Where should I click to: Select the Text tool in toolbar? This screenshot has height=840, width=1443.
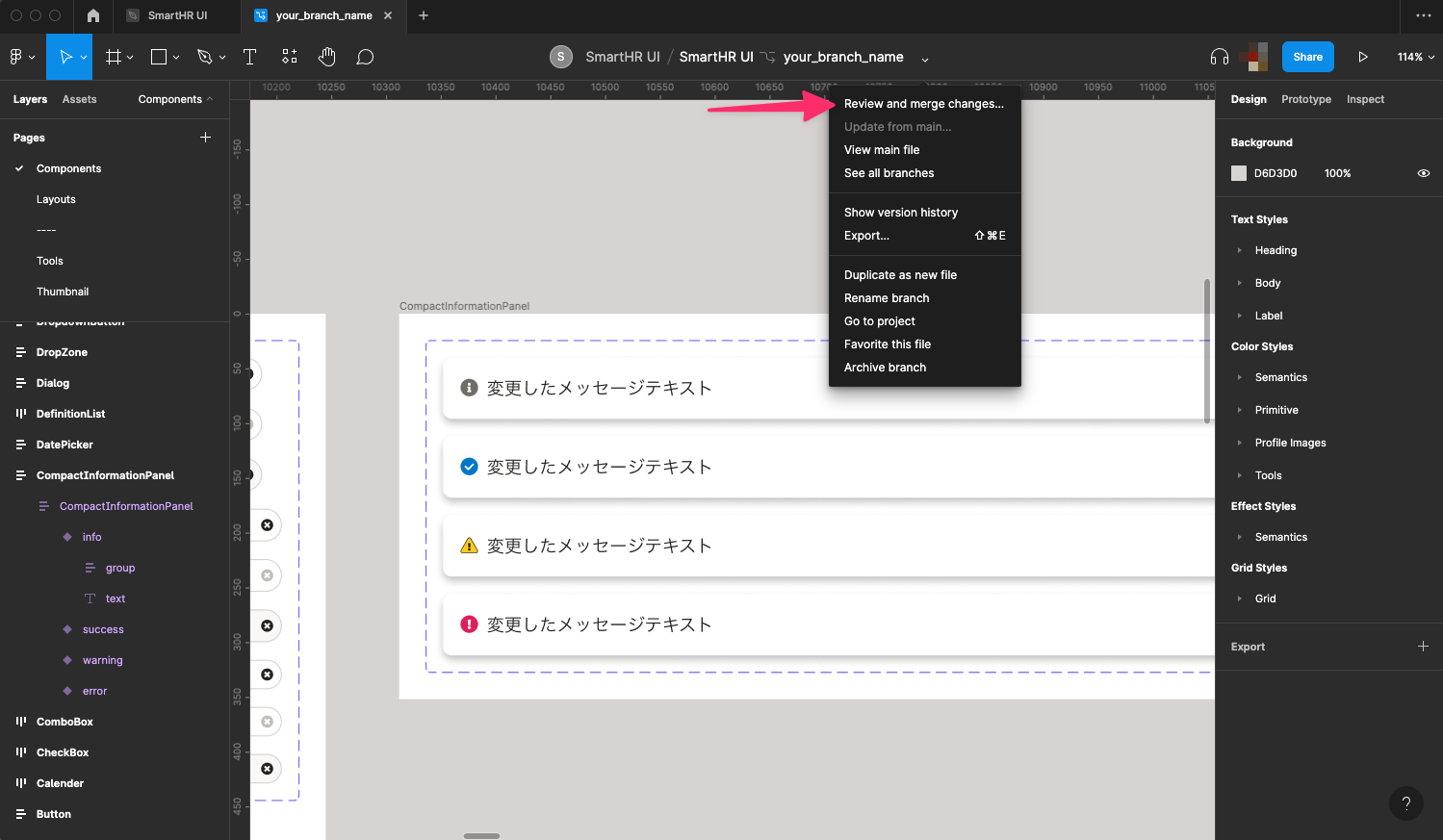[x=249, y=57]
